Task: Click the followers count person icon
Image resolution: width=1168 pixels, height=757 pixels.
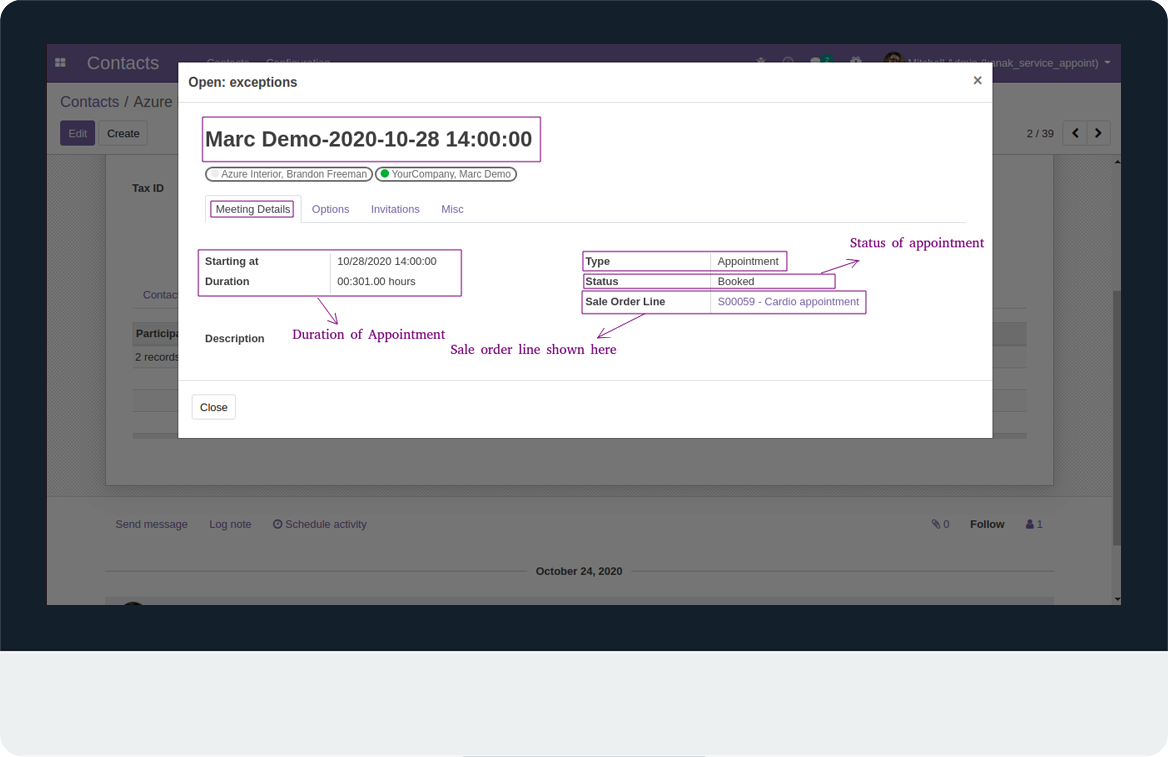Action: point(1034,525)
